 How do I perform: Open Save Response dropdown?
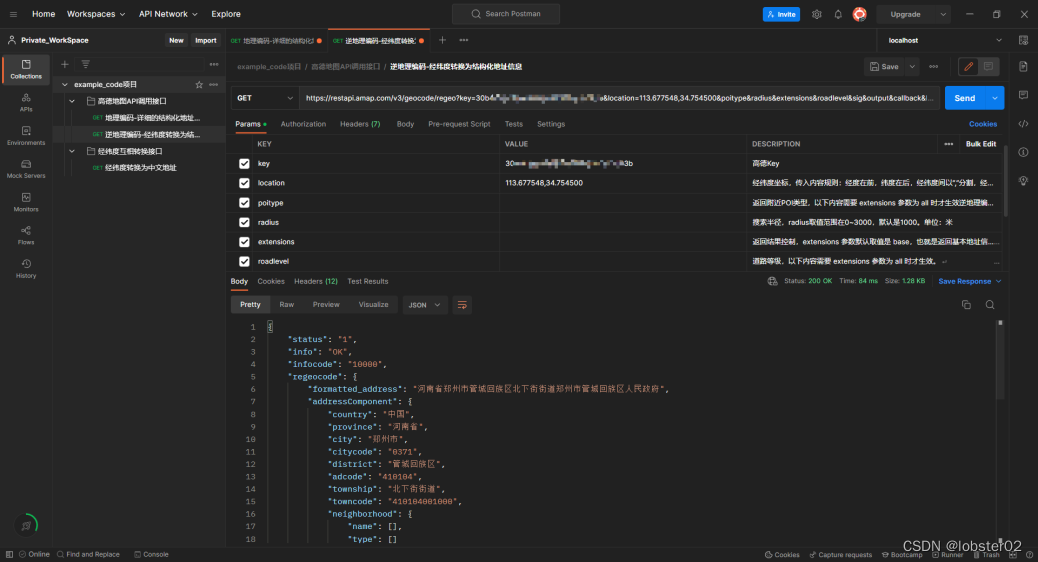coord(970,281)
